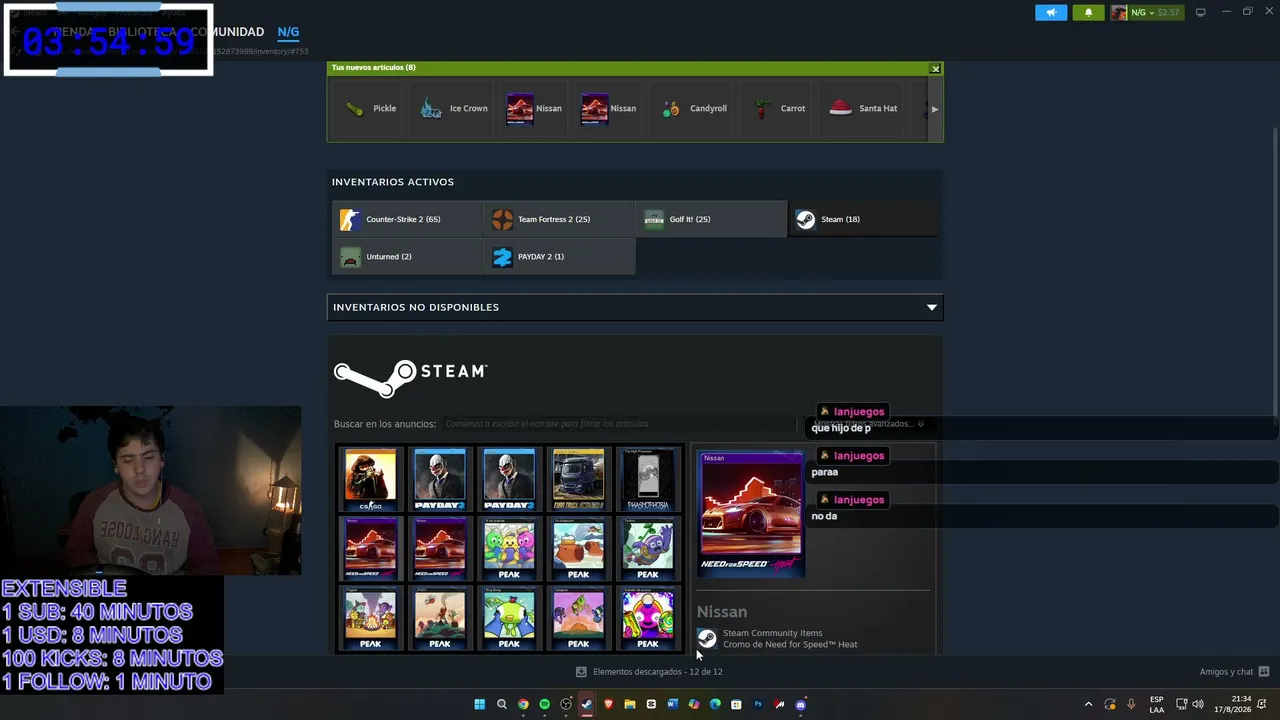This screenshot has height=720, width=1280.
Task: Open Microsoft Store from the taskbar
Action: [736, 704]
